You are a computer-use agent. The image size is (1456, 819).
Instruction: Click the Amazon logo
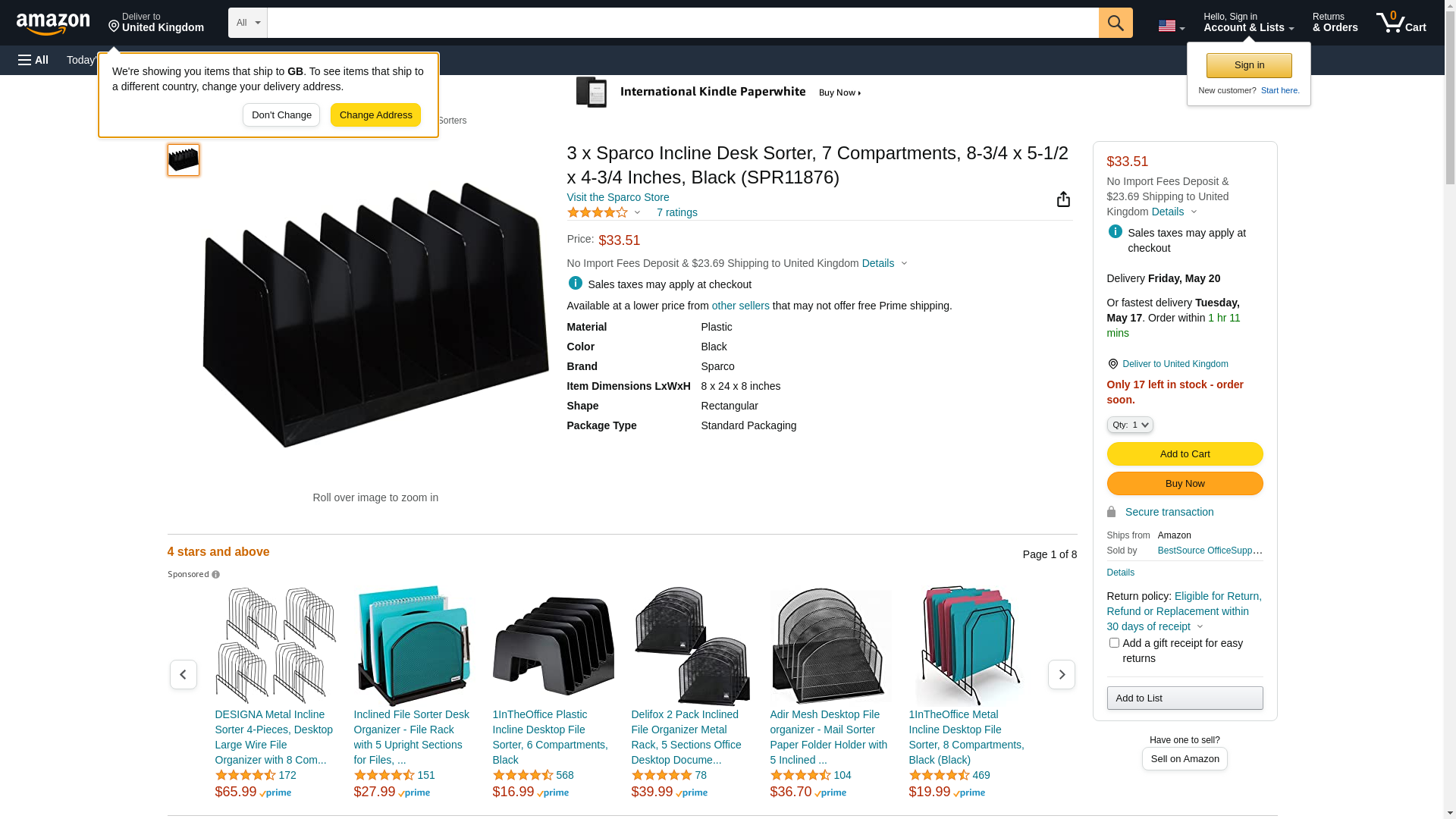(x=53, y=24)
